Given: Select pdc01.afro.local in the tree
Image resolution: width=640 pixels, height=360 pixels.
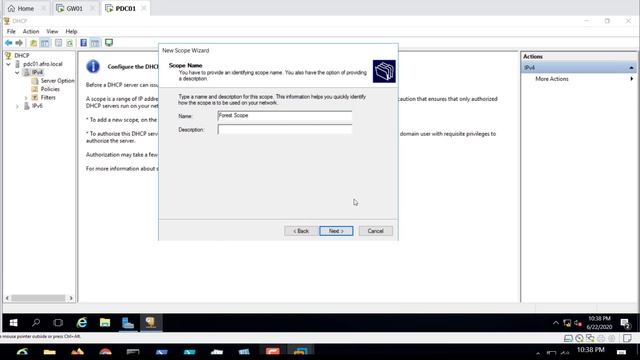Looking at the screenshot, I should 43,64.
